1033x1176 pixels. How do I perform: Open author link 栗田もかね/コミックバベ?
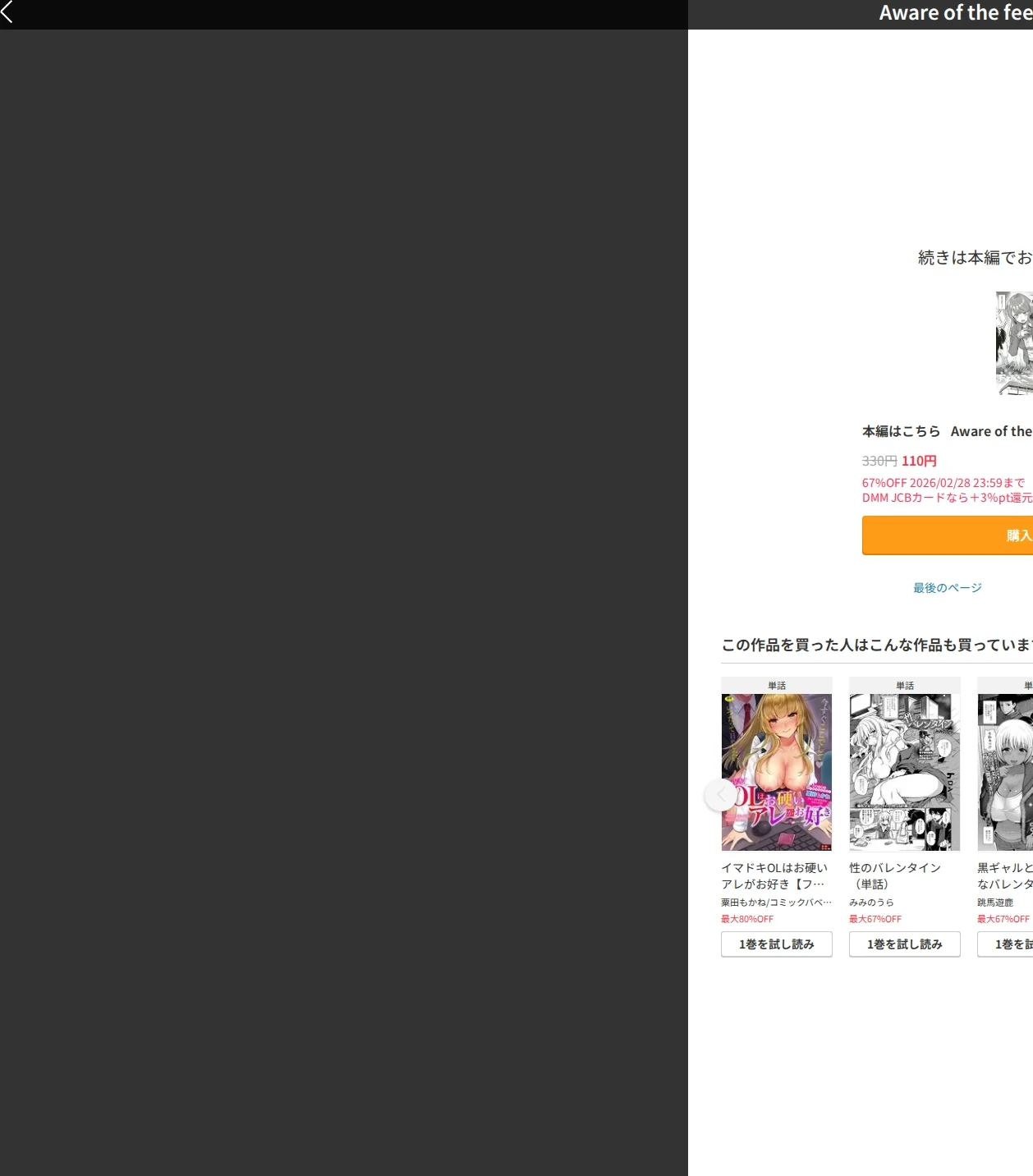coord(776,903)
